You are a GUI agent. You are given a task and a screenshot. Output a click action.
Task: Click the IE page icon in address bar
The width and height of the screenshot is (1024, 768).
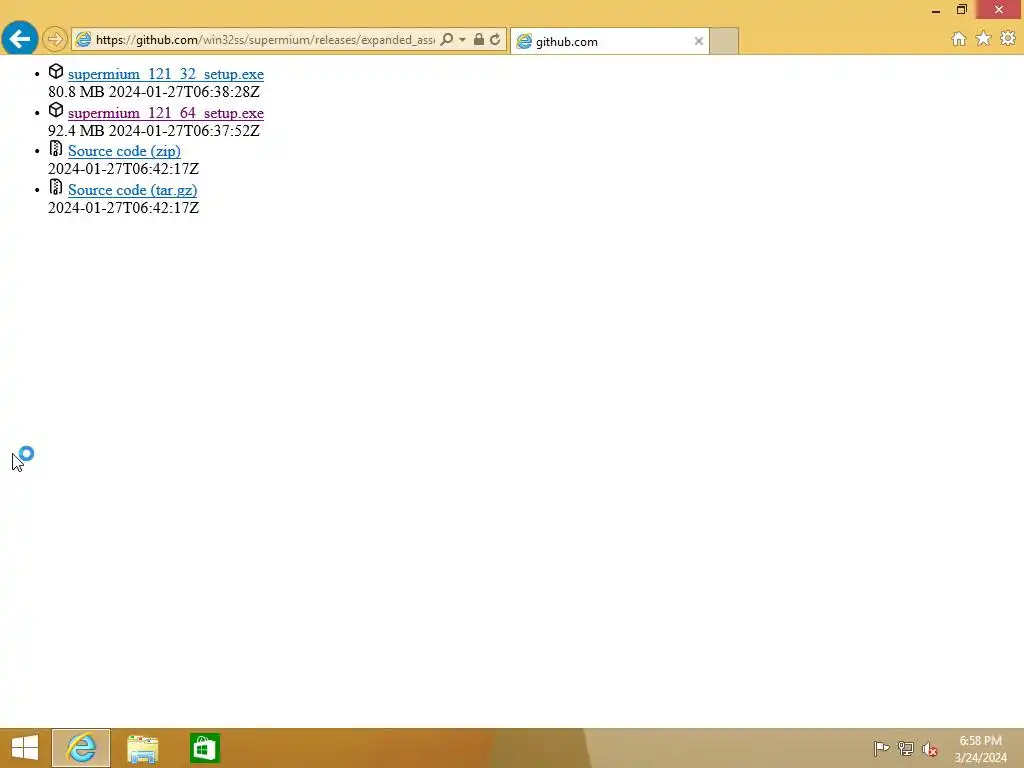tap(83, 40)
